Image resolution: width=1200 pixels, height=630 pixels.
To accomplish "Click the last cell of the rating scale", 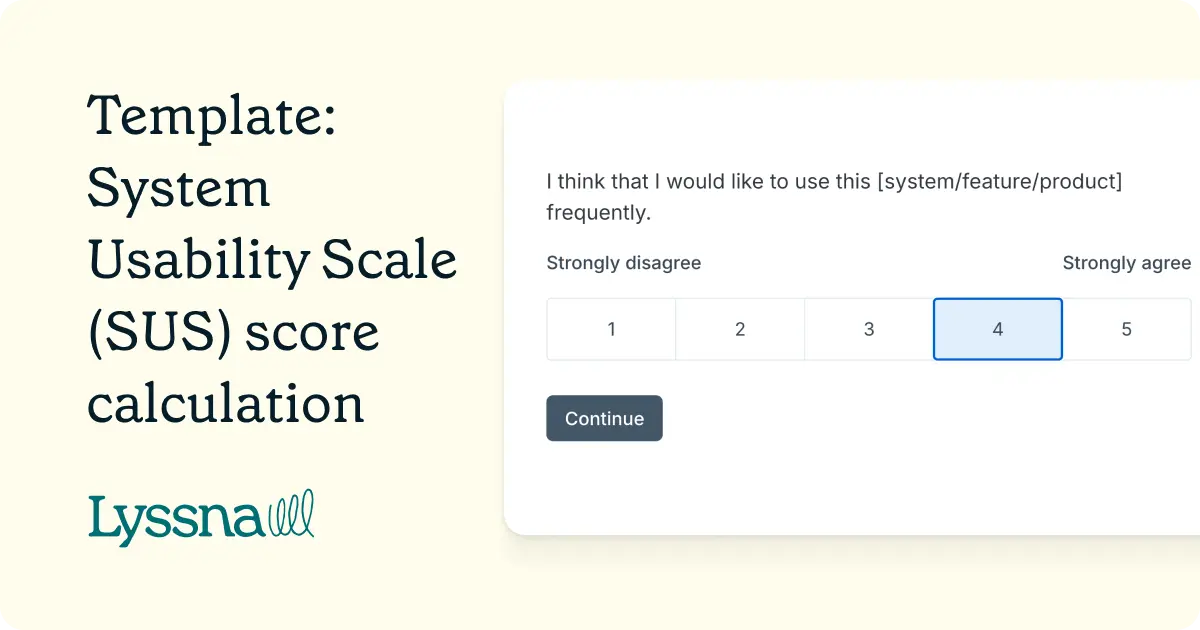I will point(1126,328).
